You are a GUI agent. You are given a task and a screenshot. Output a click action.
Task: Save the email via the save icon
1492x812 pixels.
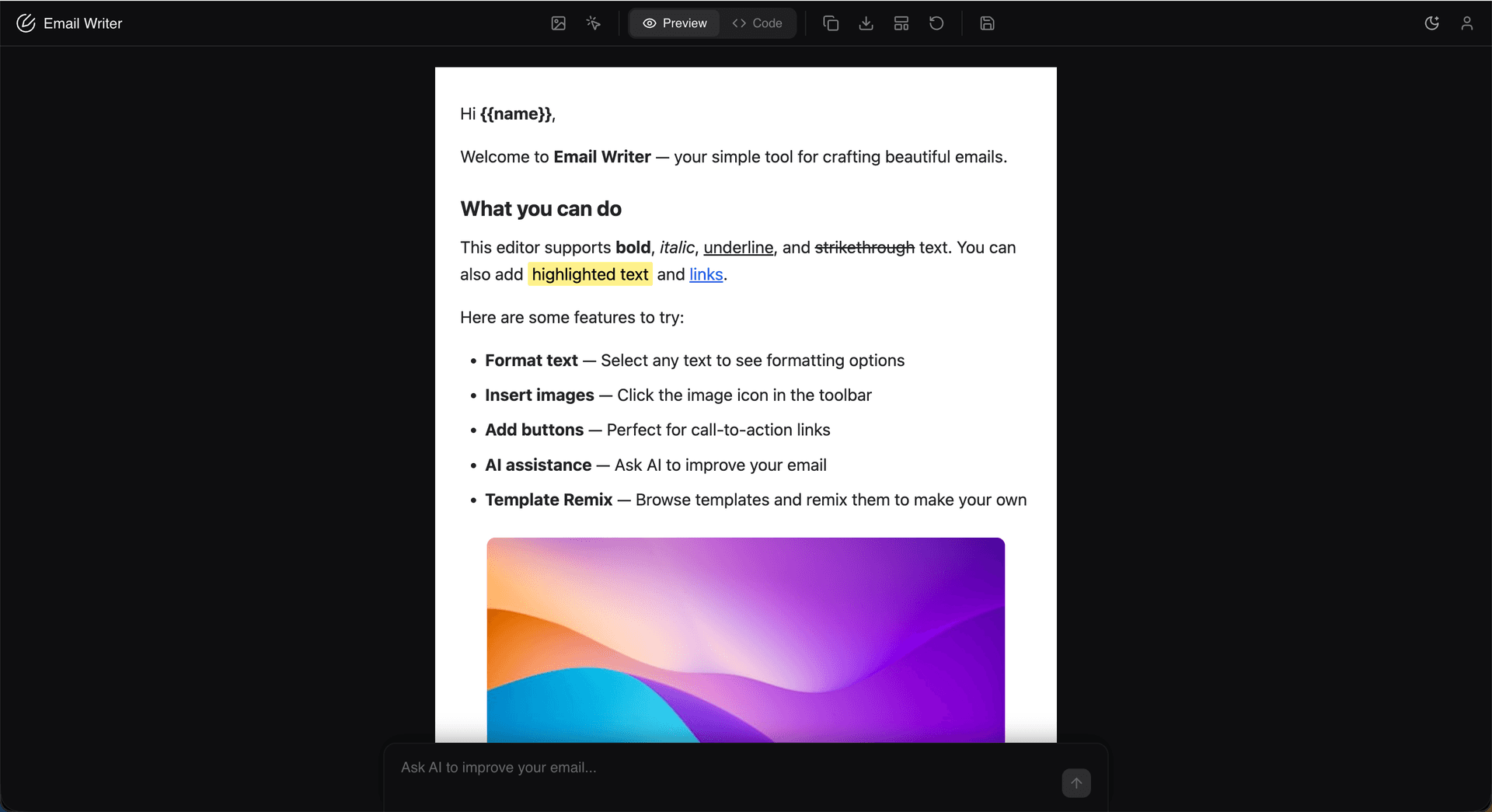[x=986, y=23]
